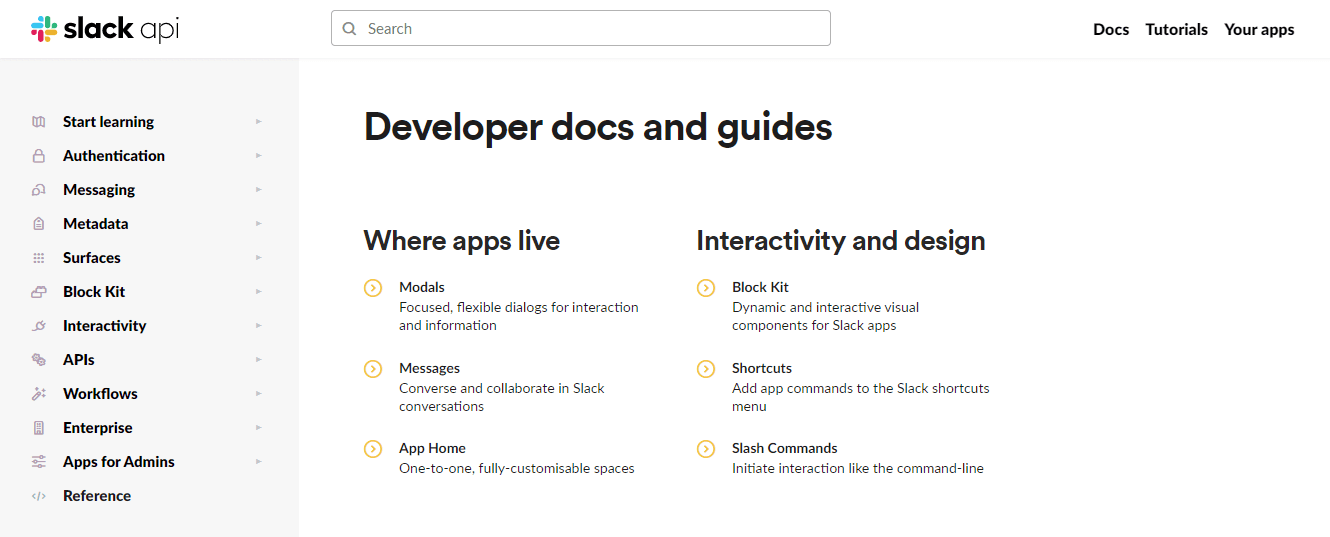This screenshot has height=537, width=1330.
Task: Expand APIs section arrow
Action: coord(259,360)
